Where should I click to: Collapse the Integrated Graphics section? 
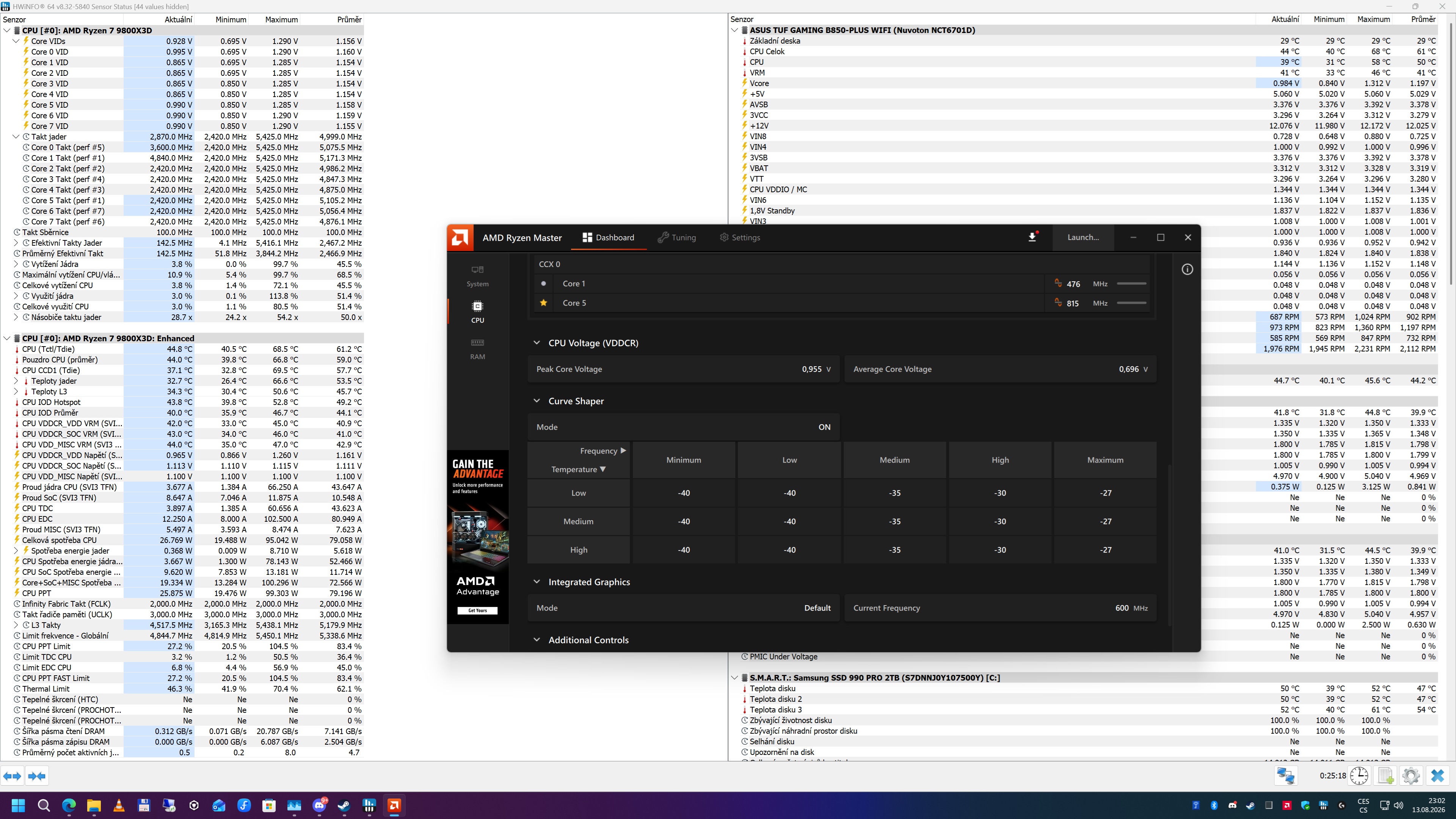coord(537,582)
